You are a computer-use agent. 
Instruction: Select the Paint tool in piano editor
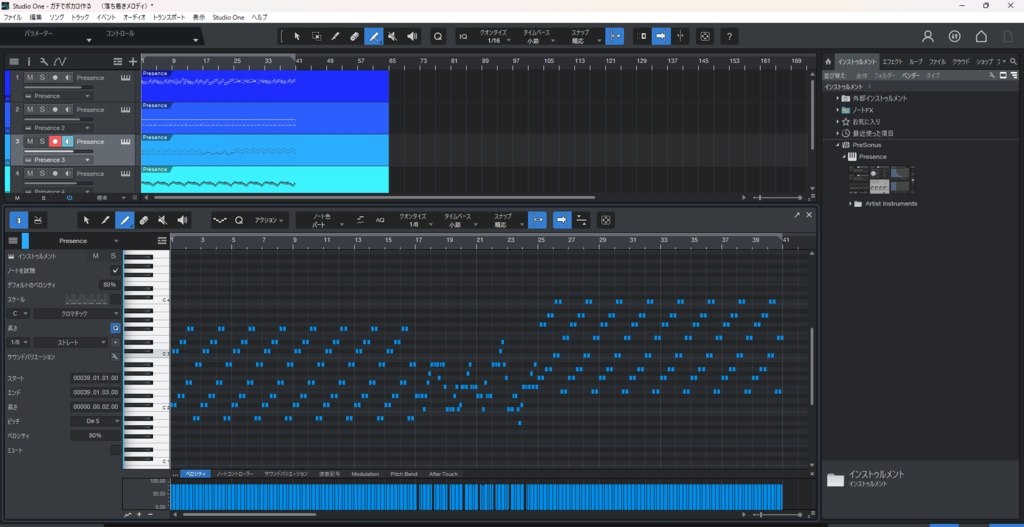tap(125, 221)
